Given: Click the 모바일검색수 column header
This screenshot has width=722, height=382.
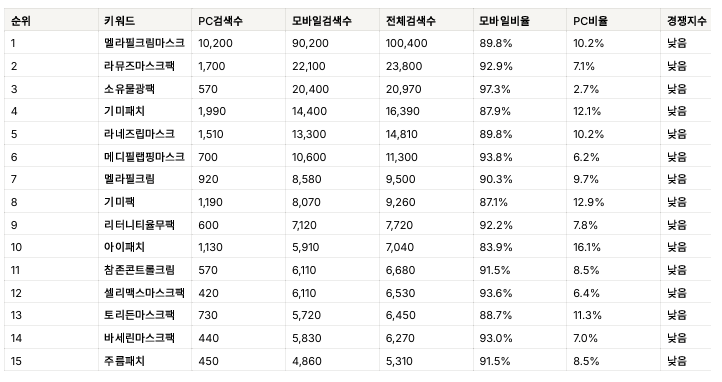Looking at the screenshot, I should (321, 21).
